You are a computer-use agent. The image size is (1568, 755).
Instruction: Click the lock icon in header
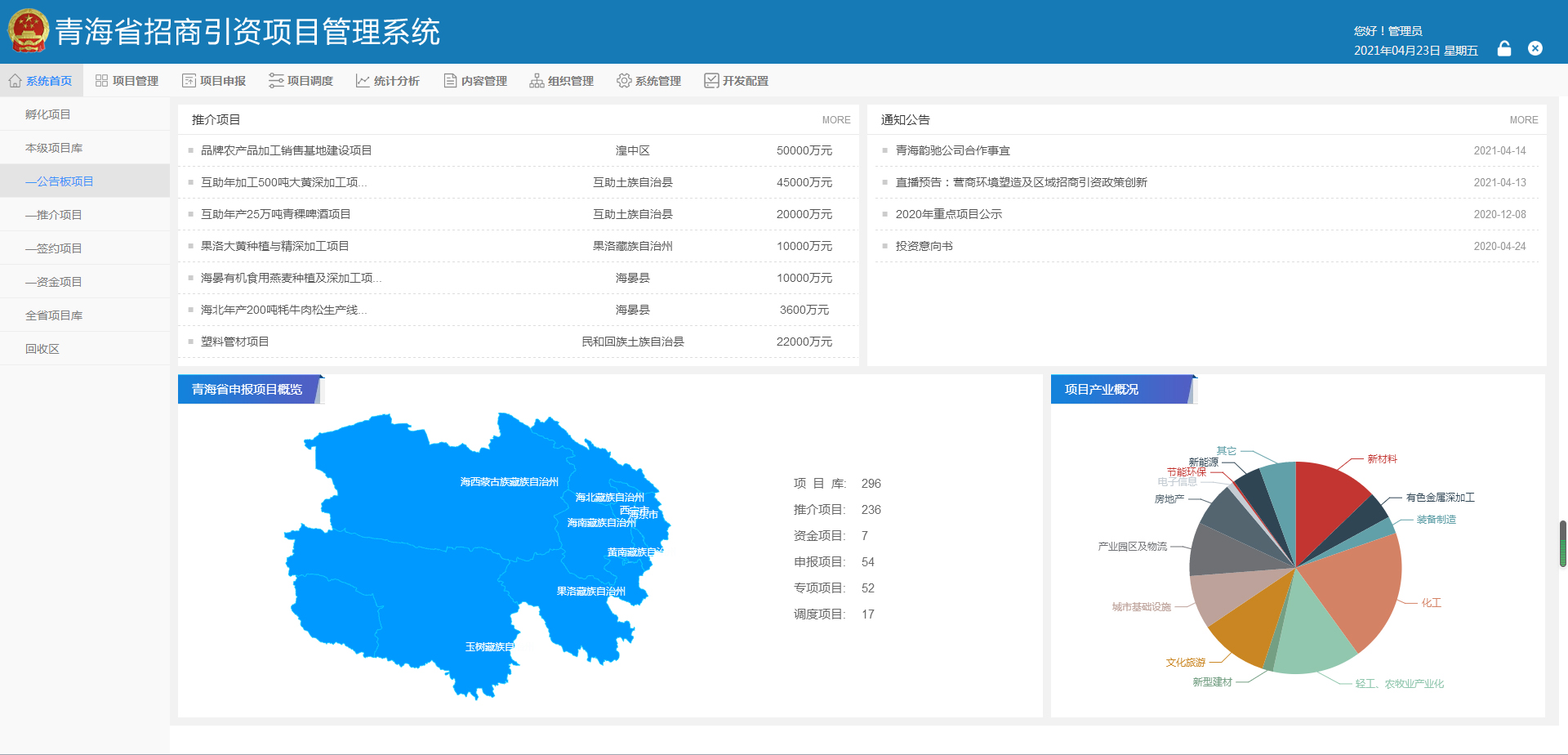(x=1503, y=49)
